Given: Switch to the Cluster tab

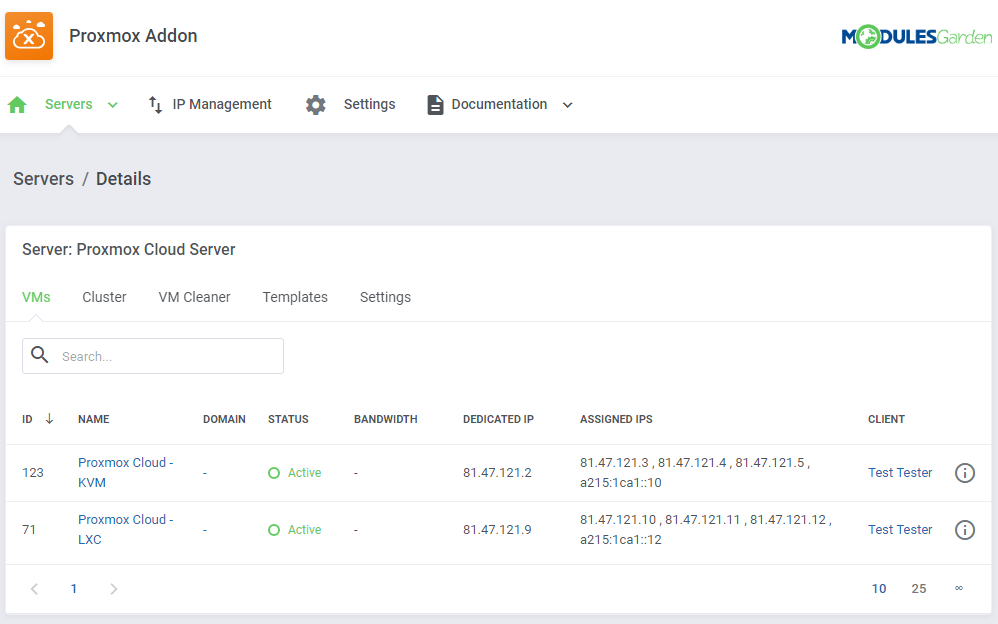Looking at the screenshot, I should (104, 297).
